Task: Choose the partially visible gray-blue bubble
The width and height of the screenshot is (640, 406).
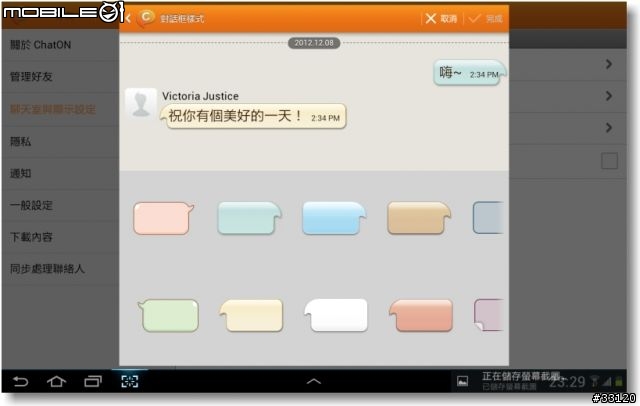Action: tap(488, 218)
